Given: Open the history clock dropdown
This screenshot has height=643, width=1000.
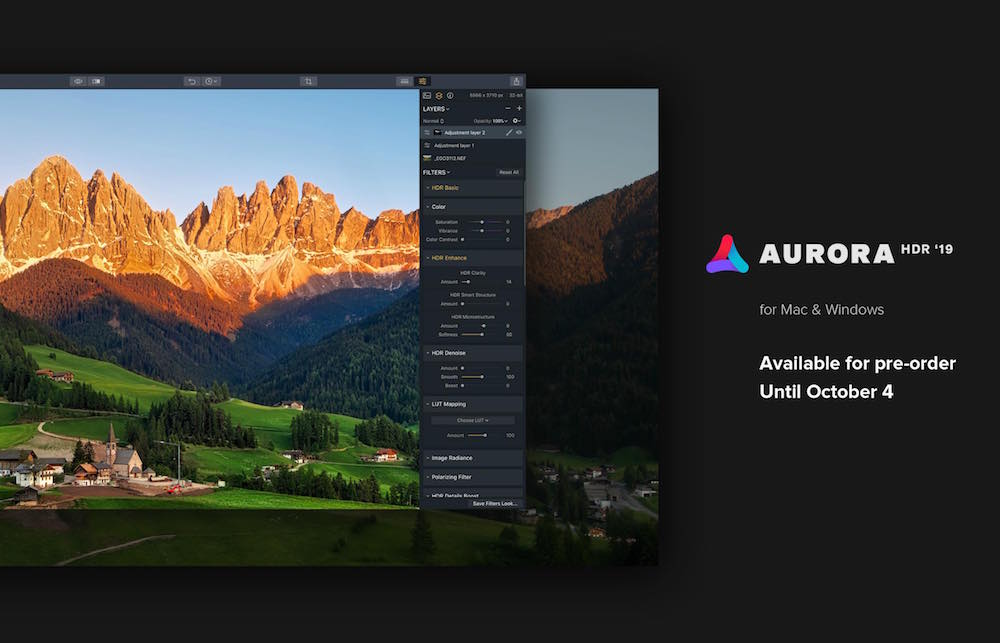Looking at the screenshot, I should (x=211, y=81).
